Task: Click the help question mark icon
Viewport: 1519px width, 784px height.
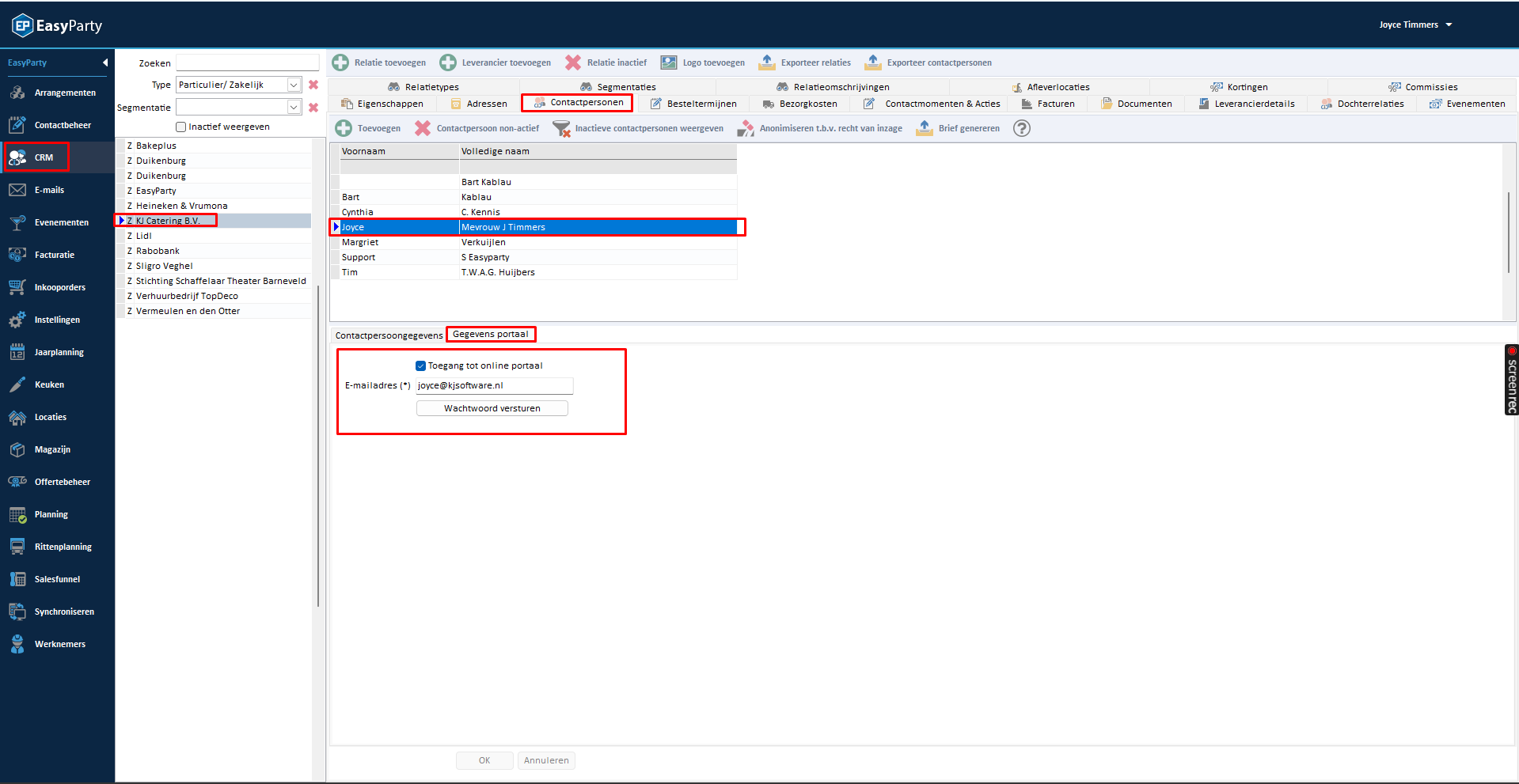Action: pyautogui.click(x=1022, y=128)
